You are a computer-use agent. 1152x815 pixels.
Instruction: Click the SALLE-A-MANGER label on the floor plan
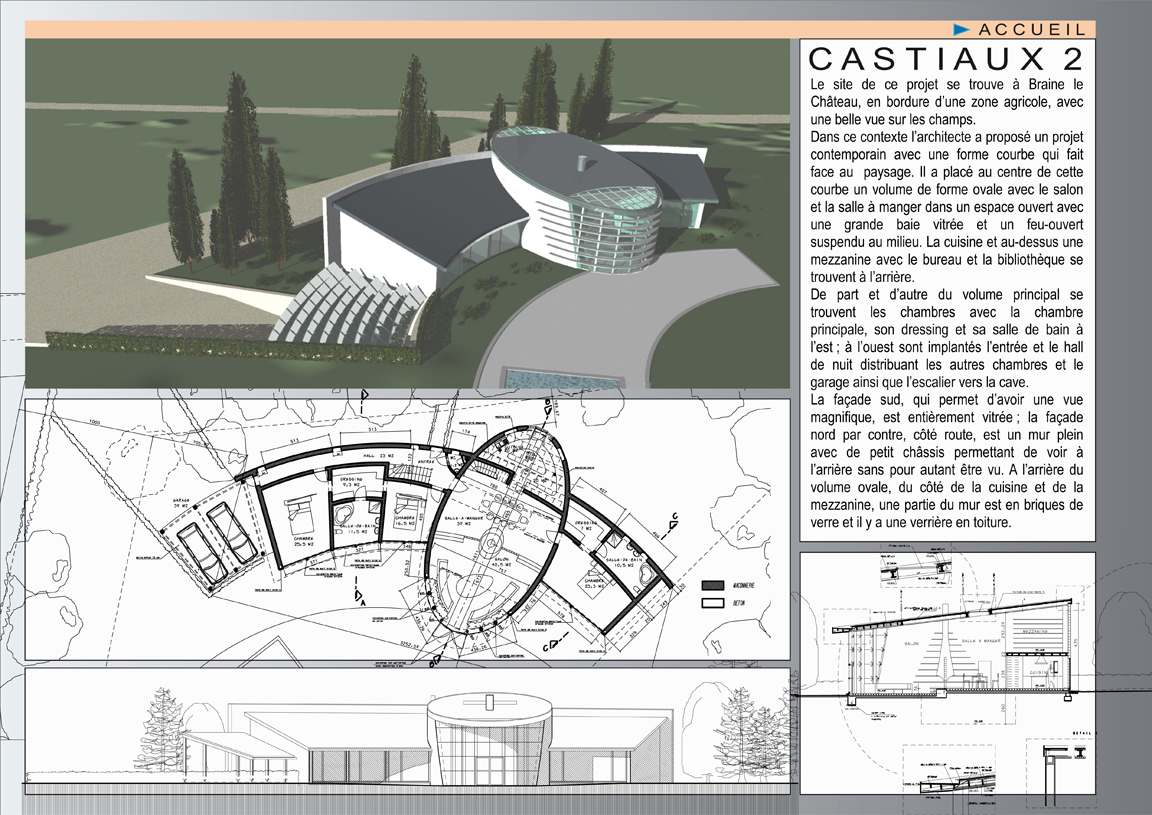(464, 520)
